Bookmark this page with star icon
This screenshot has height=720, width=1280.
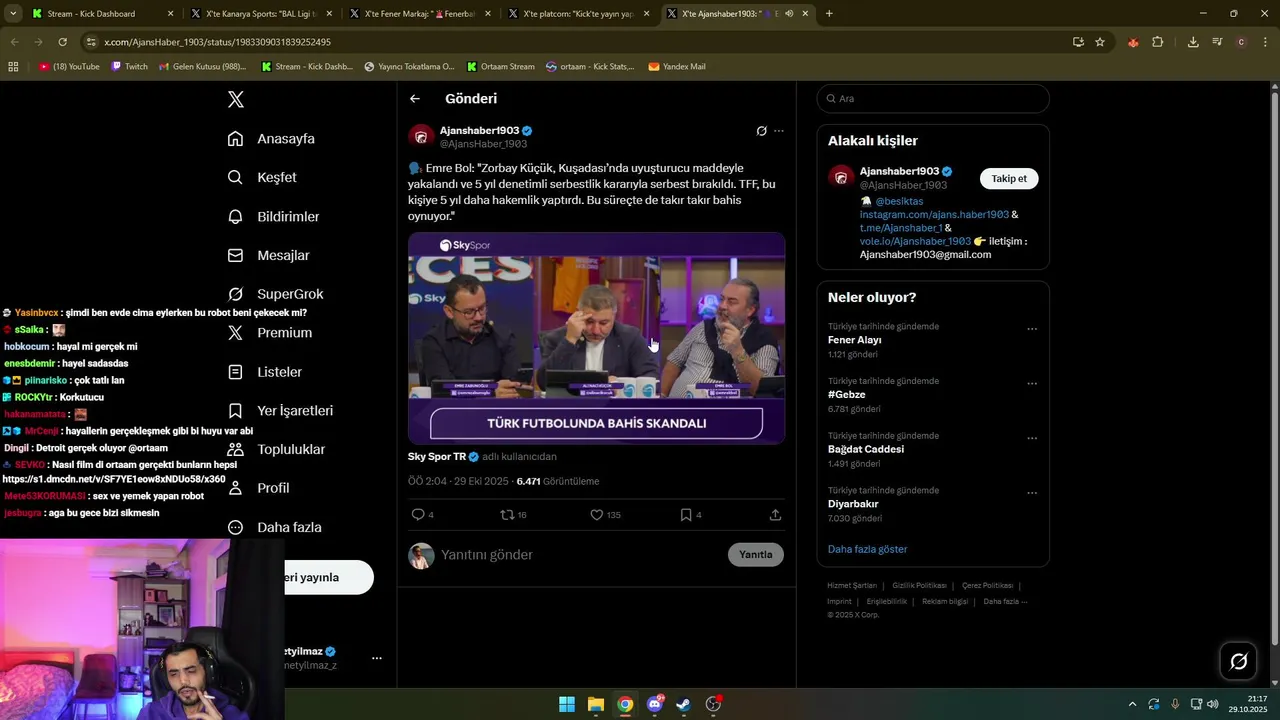tap(1100, 42)
